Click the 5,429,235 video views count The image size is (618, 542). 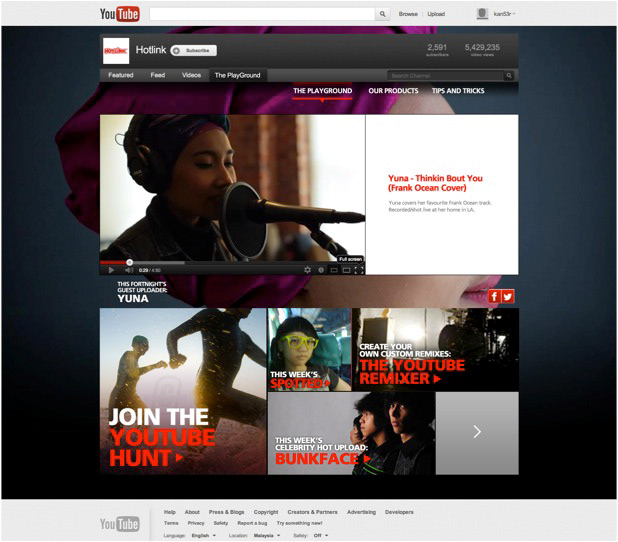click(x=482, y=50)
